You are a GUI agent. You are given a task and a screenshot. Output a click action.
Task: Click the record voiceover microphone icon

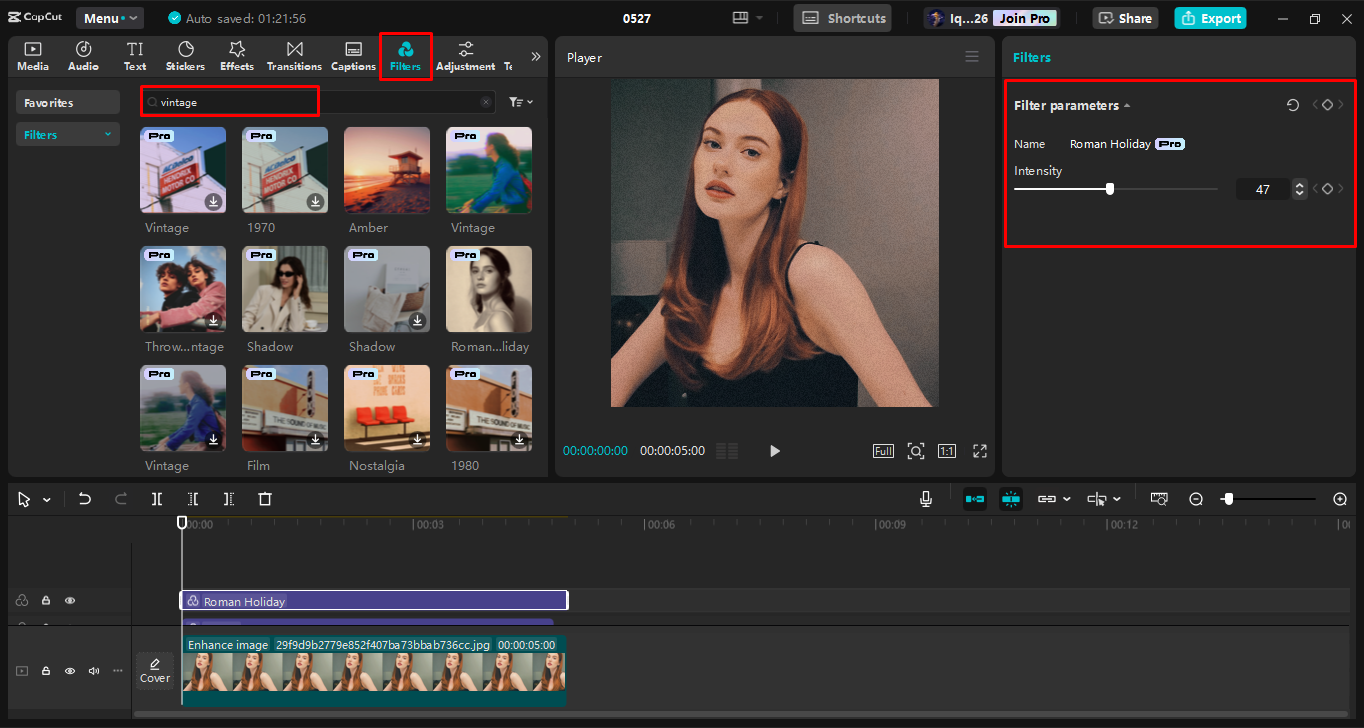click(925, 498)
